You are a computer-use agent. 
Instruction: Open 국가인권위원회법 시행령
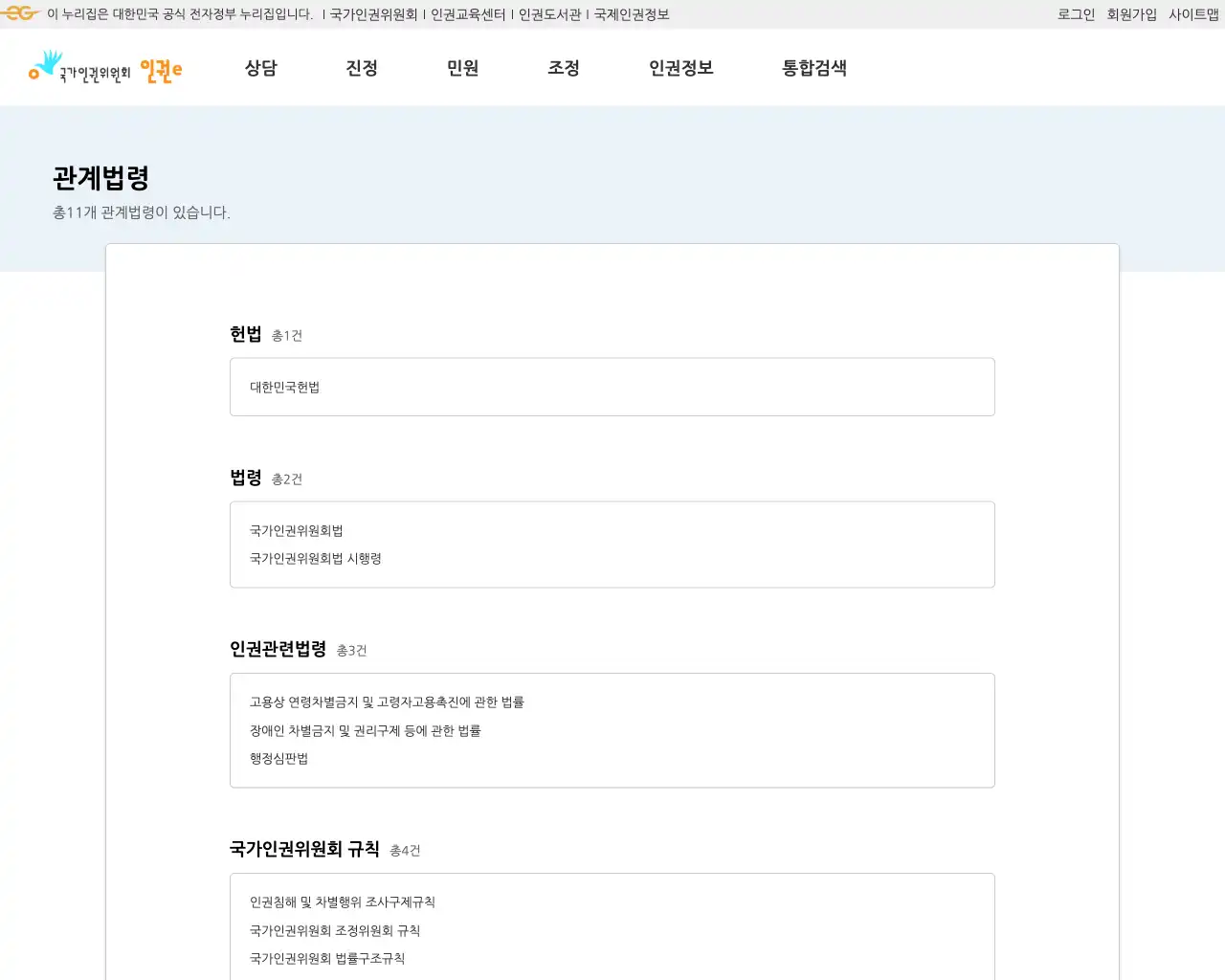[315, 559]
